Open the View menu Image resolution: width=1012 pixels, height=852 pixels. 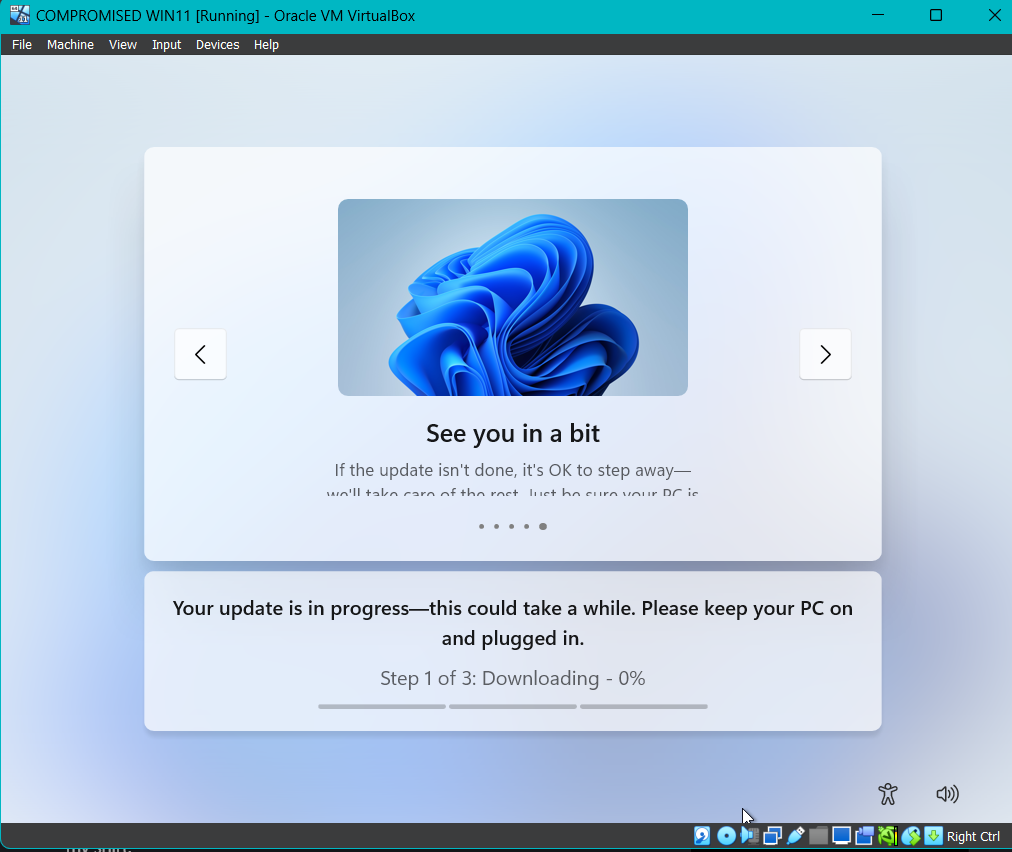pos(123,45)
